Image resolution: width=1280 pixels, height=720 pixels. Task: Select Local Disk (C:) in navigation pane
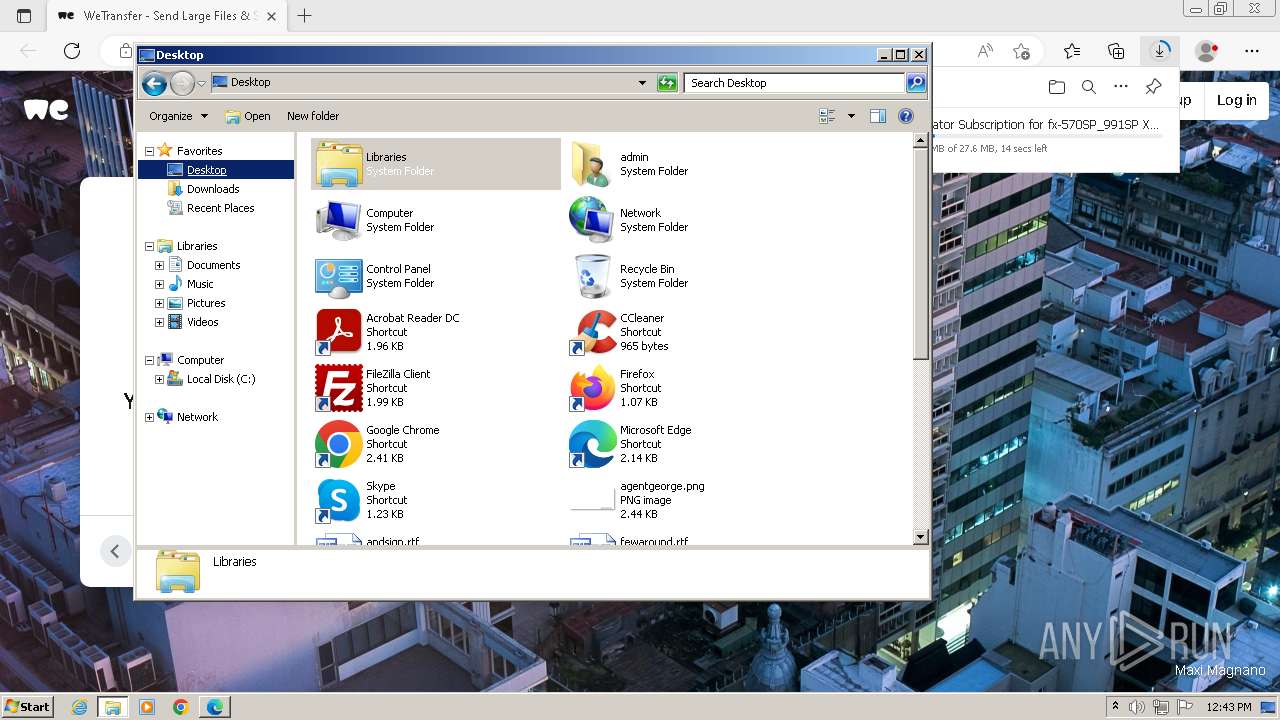point(221,379)
